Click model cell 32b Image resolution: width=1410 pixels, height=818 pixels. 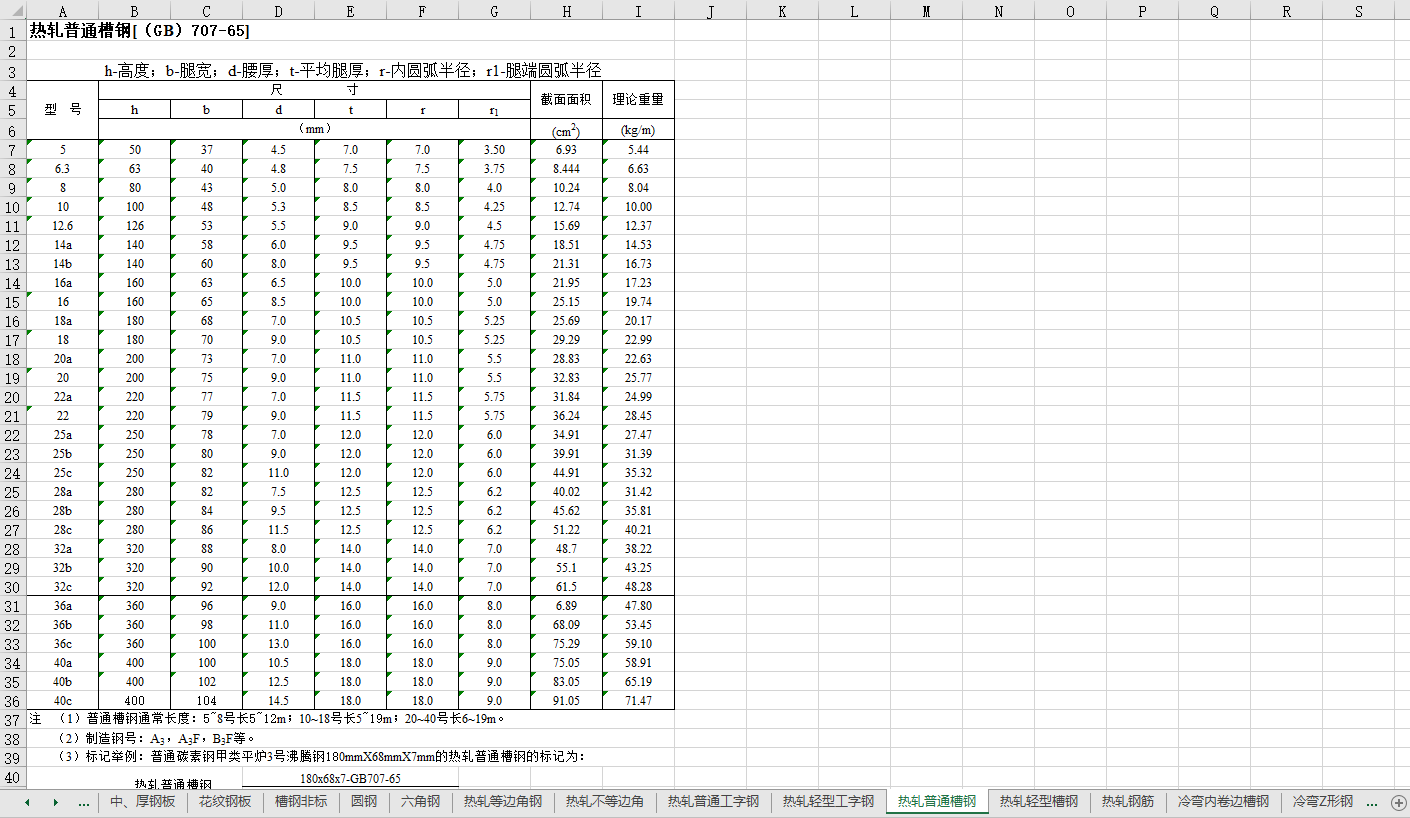(63, 568)
